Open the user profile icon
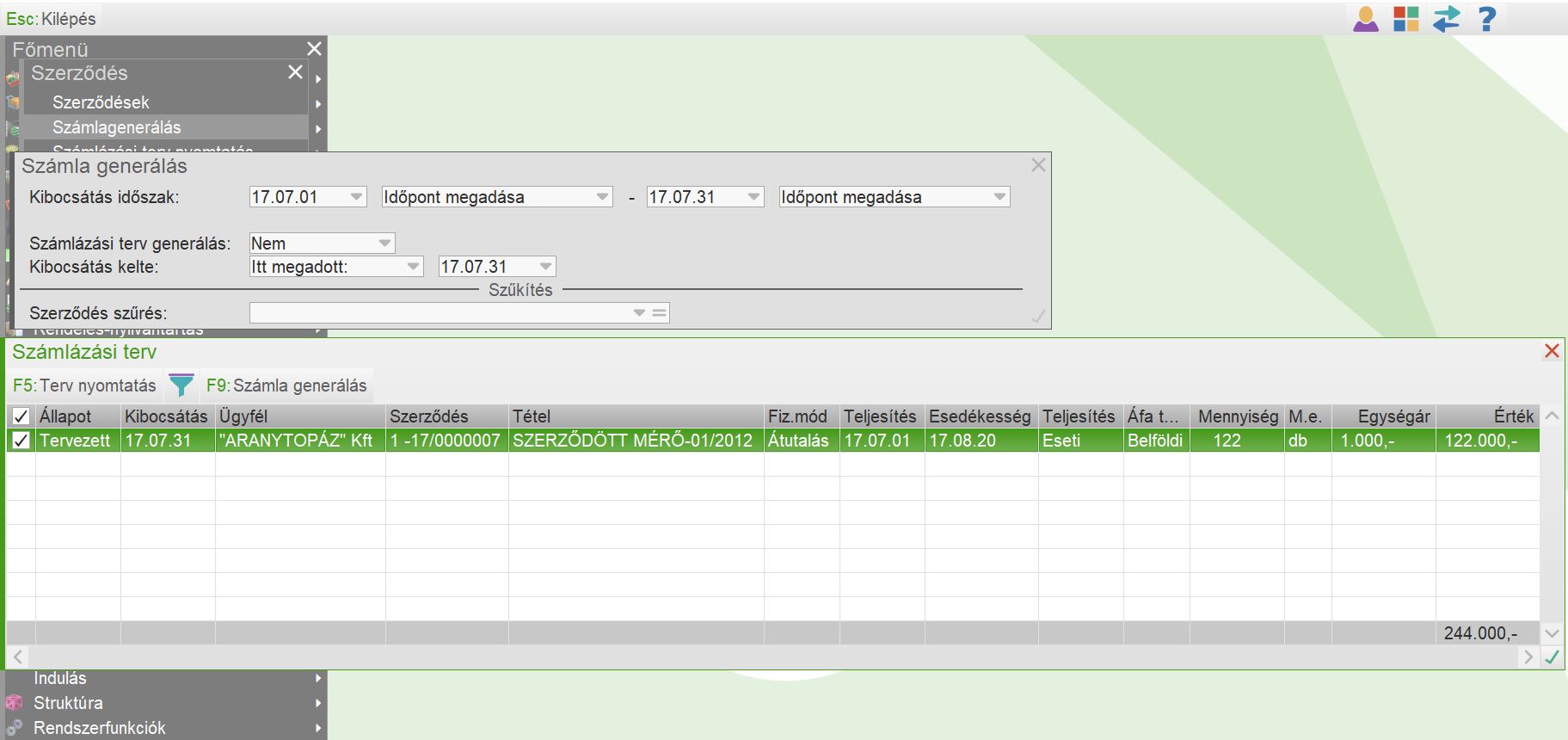Screen dimensions: 1568x740 pos(1365,19)
